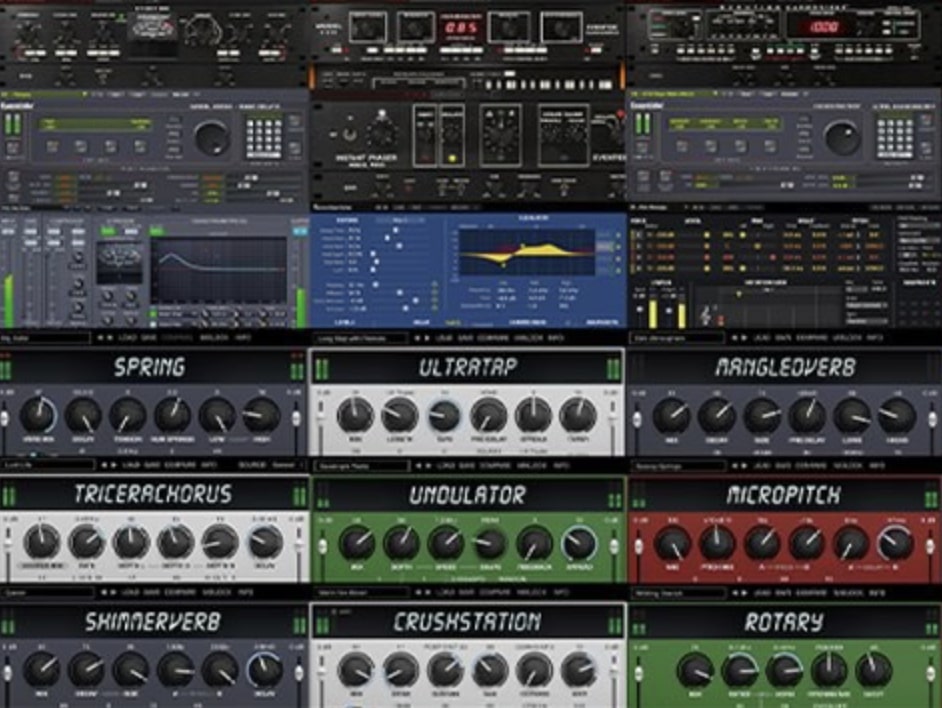Click MIX LOCK in the bar above MicroPitch
The image size is (942, 708).
[x=849, y=466]
